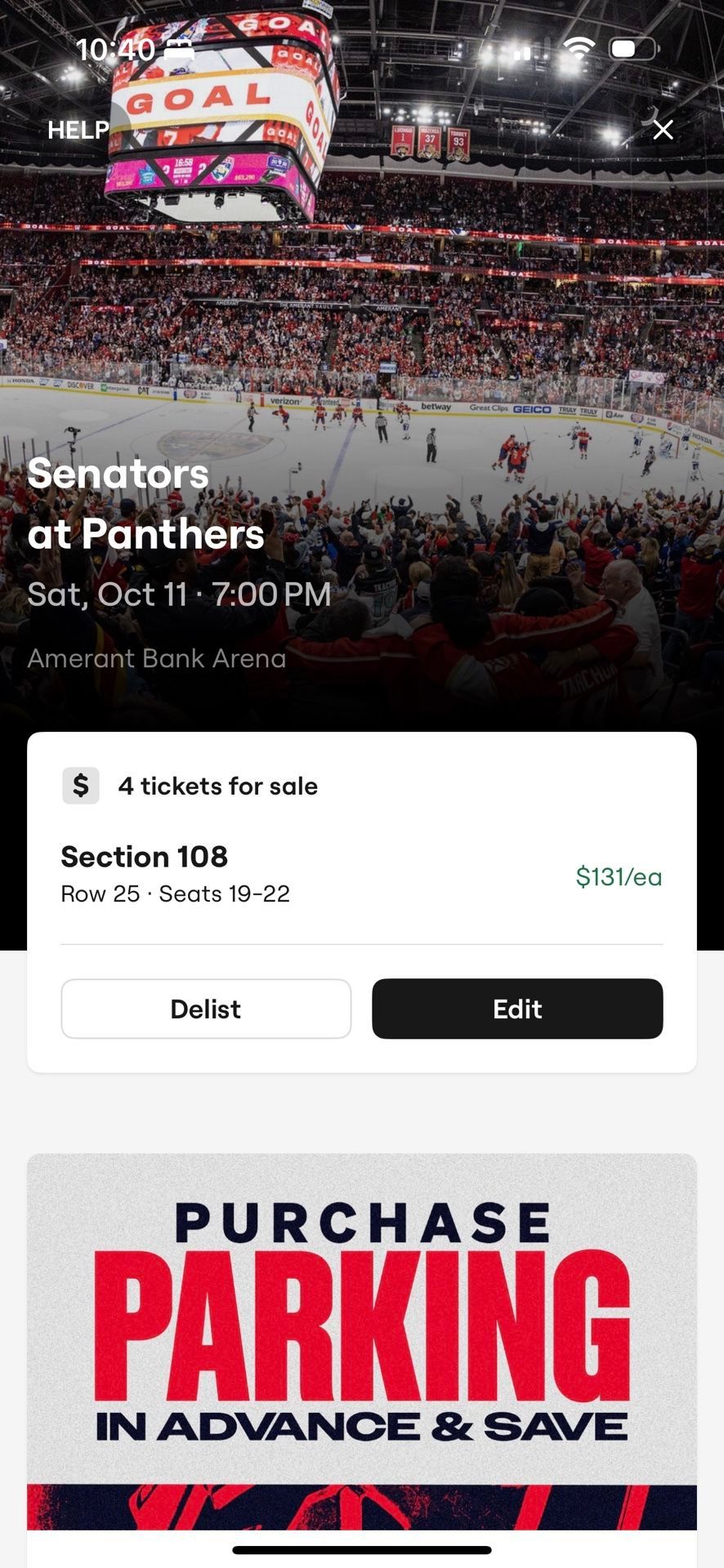Screen dimensions: 724x1568
Task: Tap the dollar sign sale icon
Action: click(x=81, y=786)
